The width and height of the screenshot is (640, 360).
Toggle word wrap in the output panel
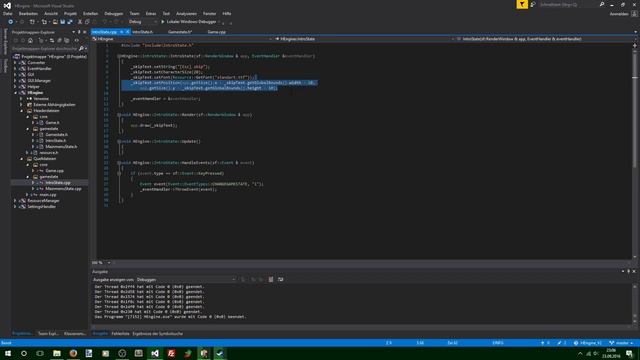280,280
